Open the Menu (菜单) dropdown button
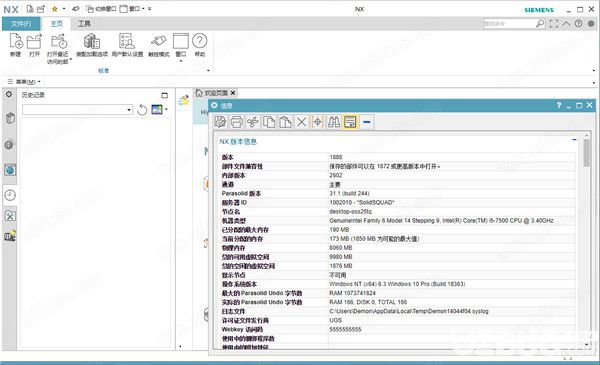The width and height of the screenshot is (600, 365). [24, 81]
